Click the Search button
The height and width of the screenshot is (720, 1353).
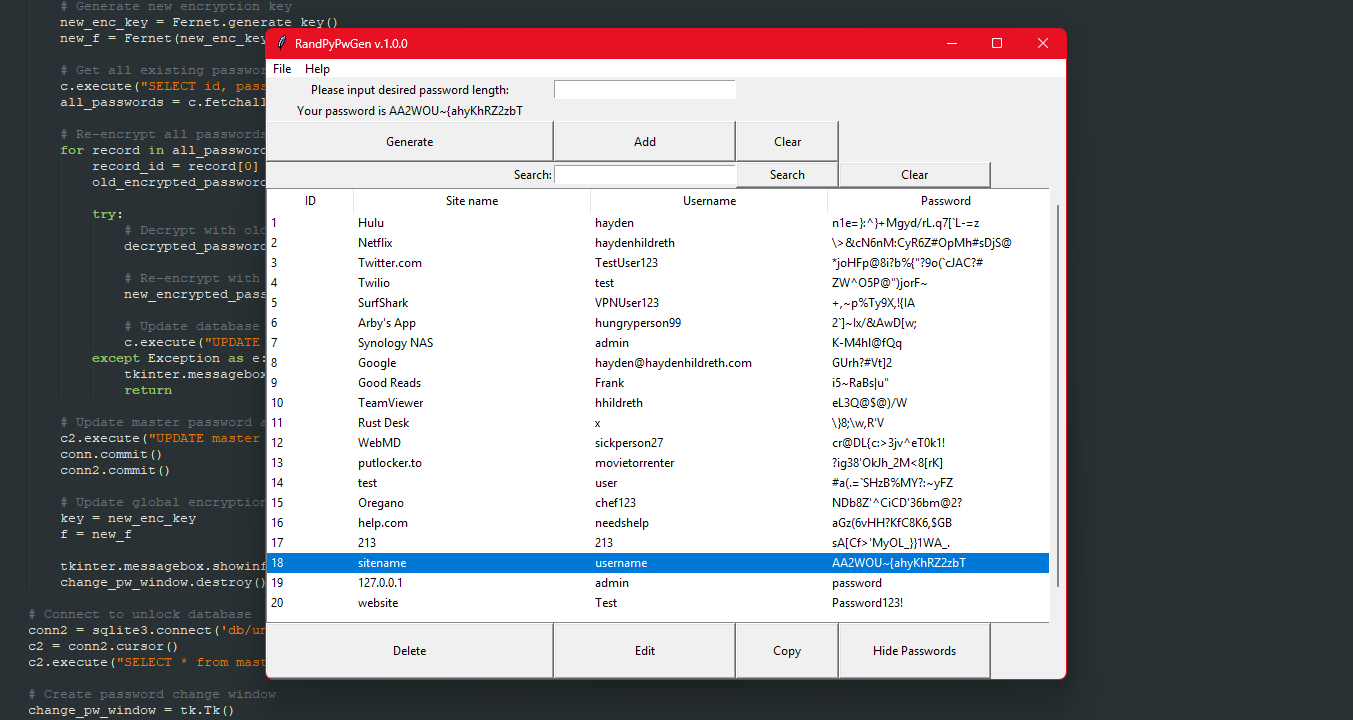pyautogui.click(x=787, y=175)
